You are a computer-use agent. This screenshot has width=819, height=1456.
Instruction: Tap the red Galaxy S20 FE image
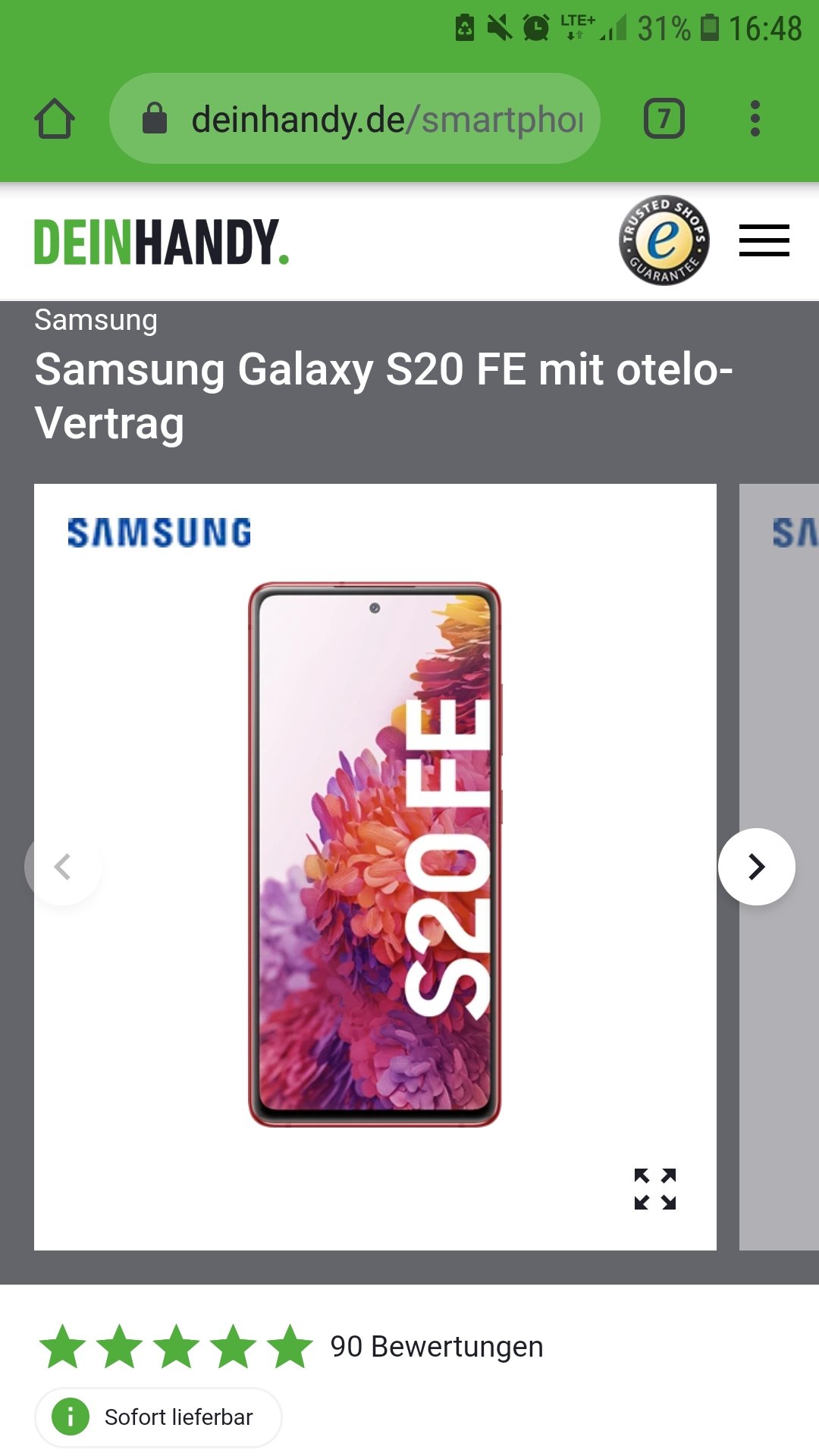point(375,855)
